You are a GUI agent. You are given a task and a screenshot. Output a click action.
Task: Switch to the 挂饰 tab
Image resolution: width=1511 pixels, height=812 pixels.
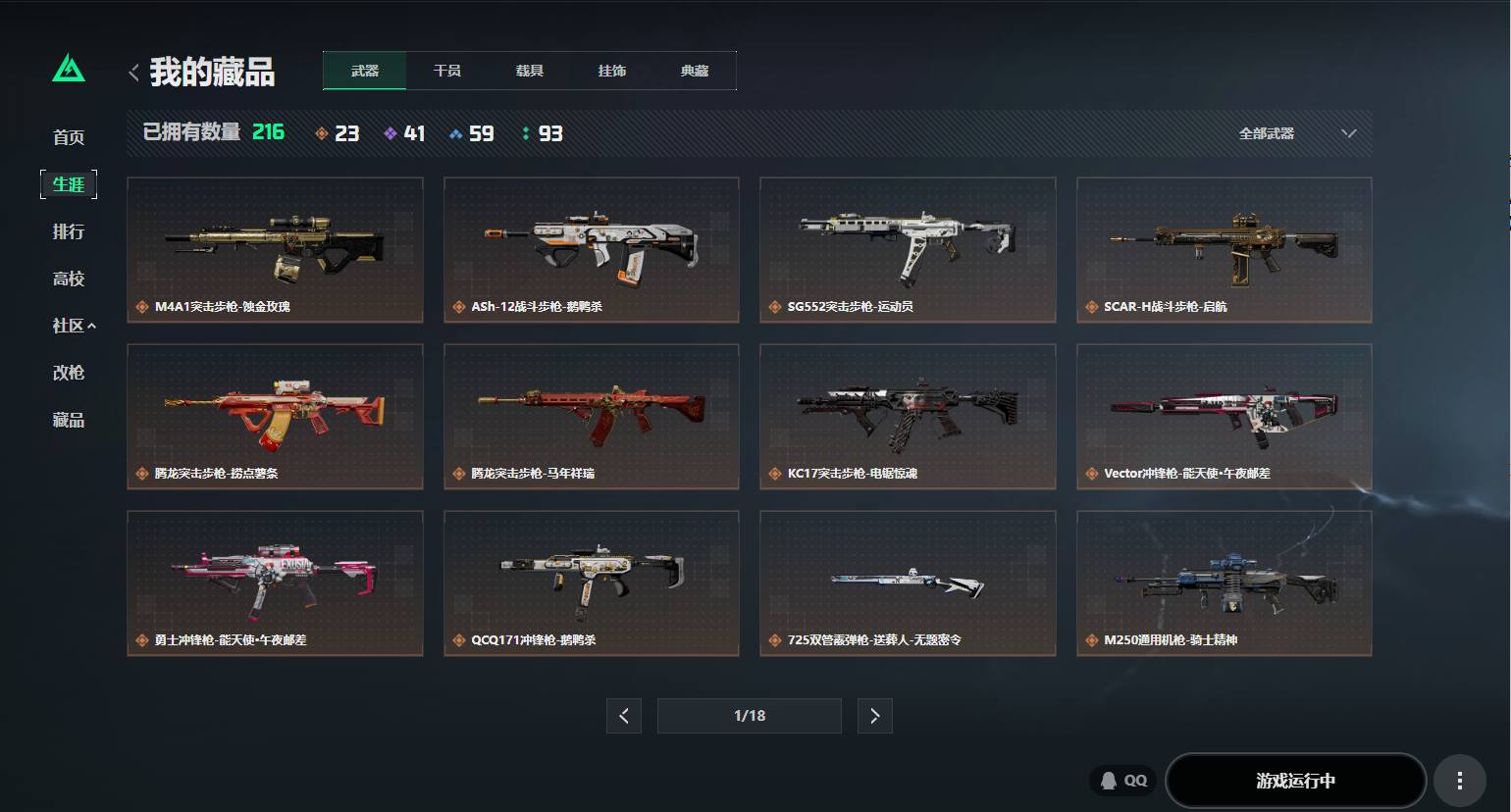pyautogui.click(x=612, y=71)
